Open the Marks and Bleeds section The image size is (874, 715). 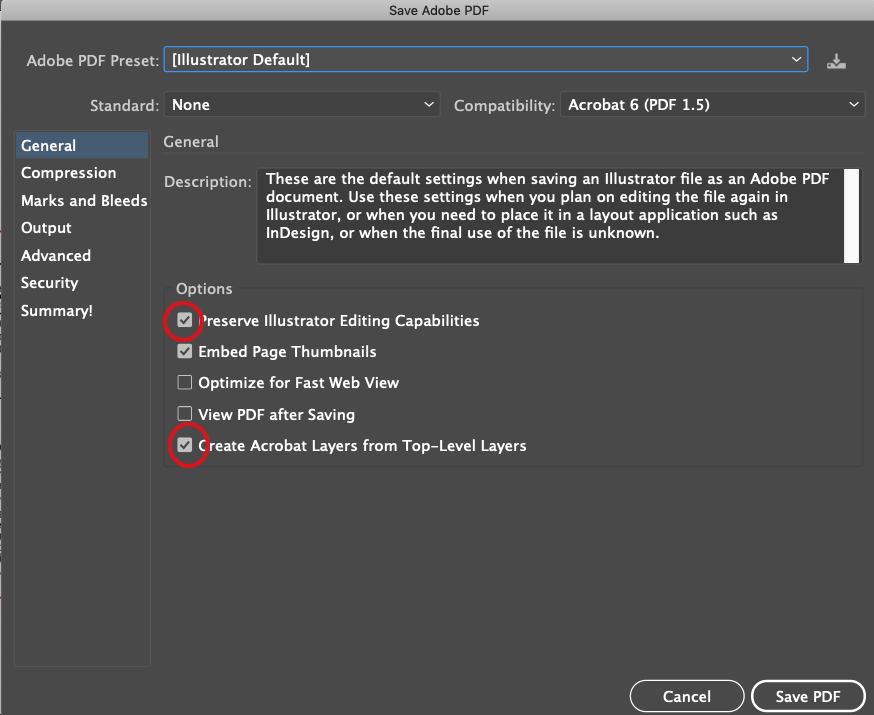(84, 201)
